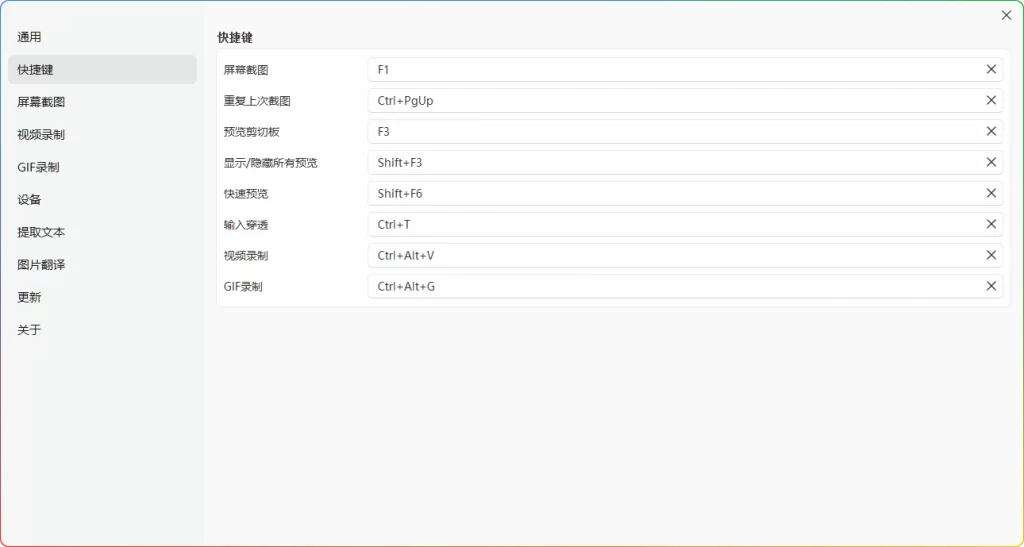Open 视频录制 settings in sidebar
The image size is (1024, 547).
pos(103,134)
